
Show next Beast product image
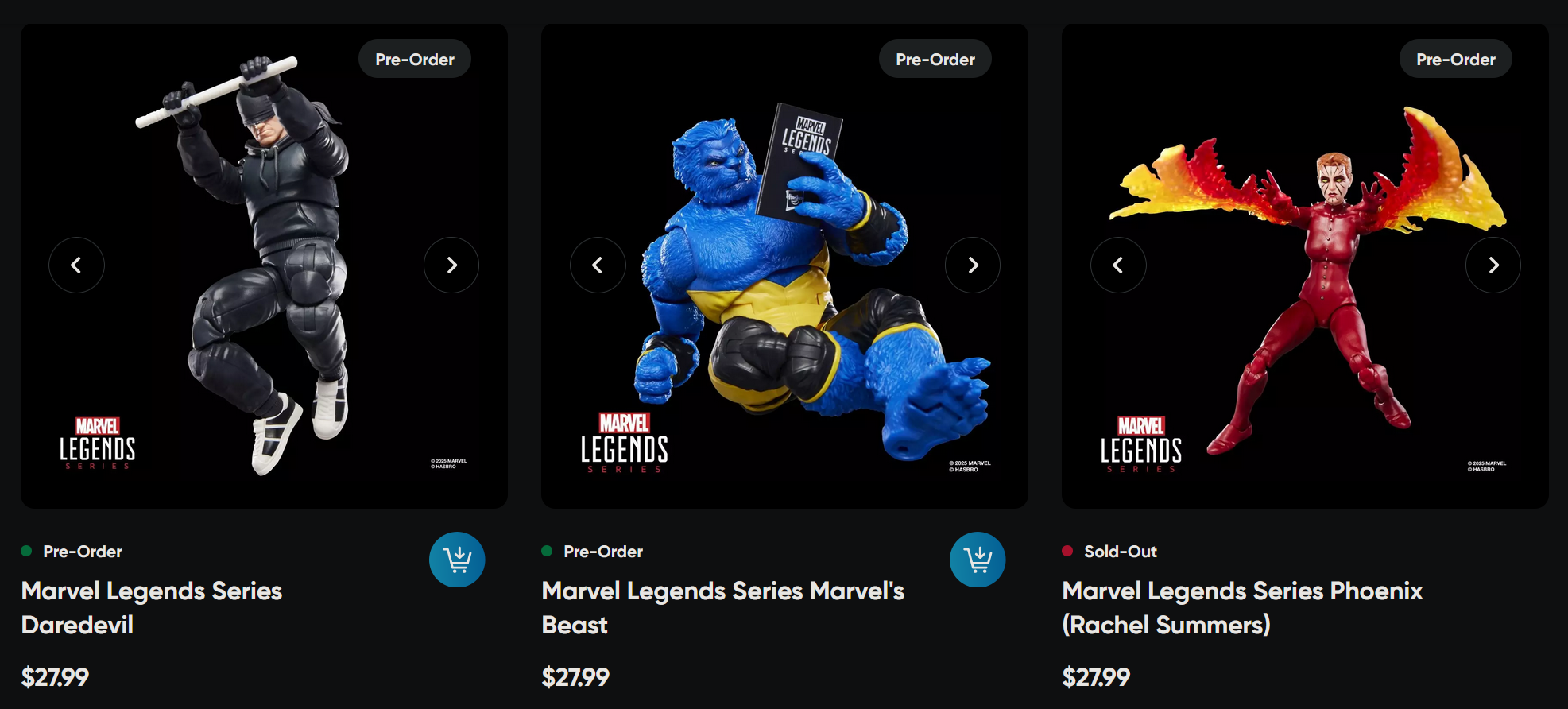[x=973, y=265]
